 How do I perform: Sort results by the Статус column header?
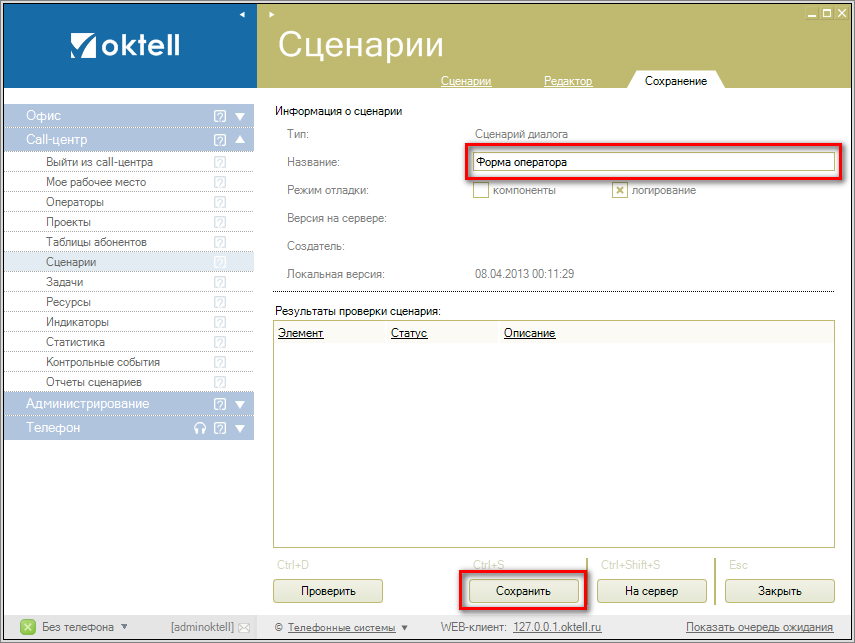[x=409, y=333]
